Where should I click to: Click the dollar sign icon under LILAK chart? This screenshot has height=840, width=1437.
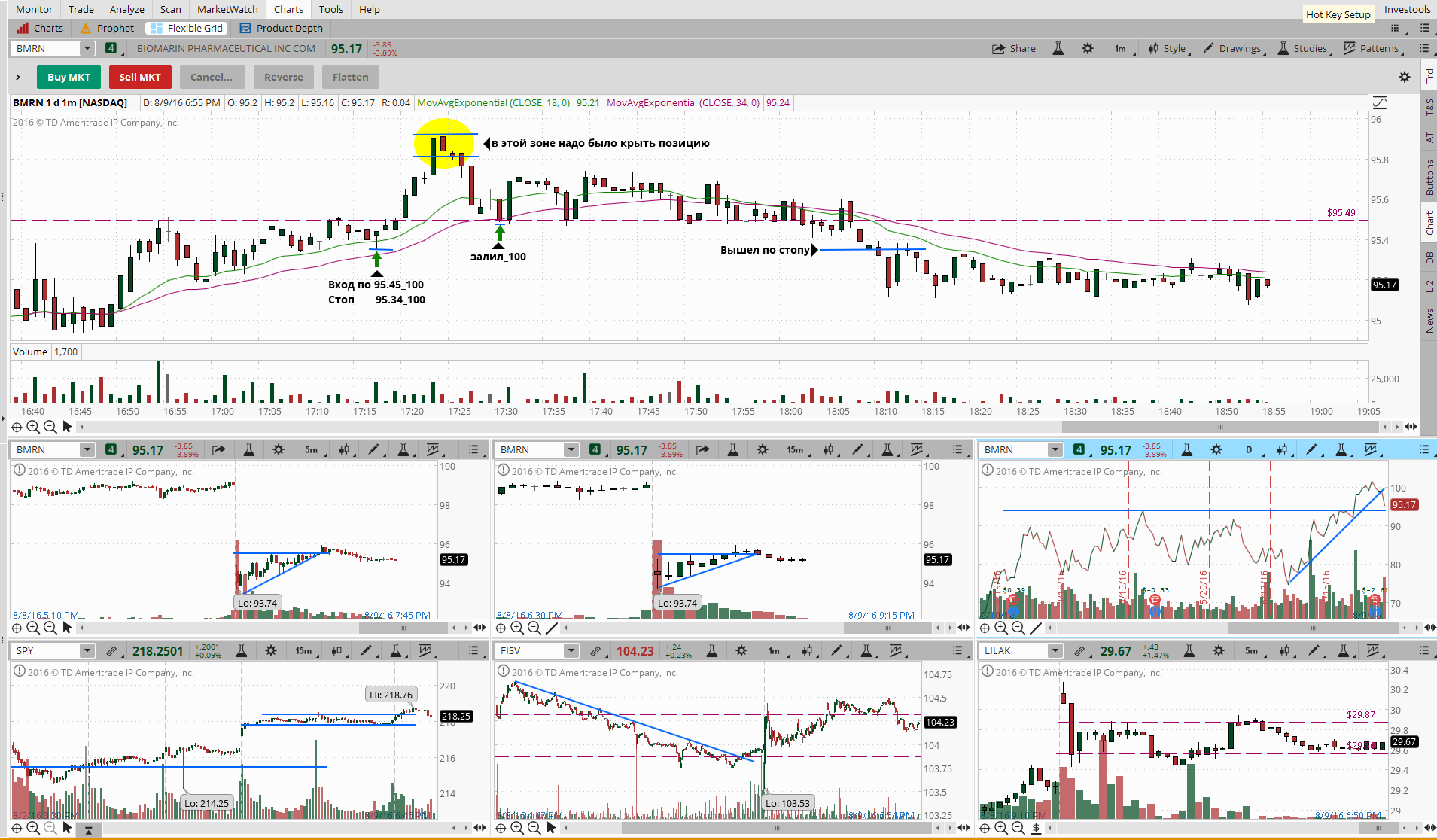[x=1036, y=828]
